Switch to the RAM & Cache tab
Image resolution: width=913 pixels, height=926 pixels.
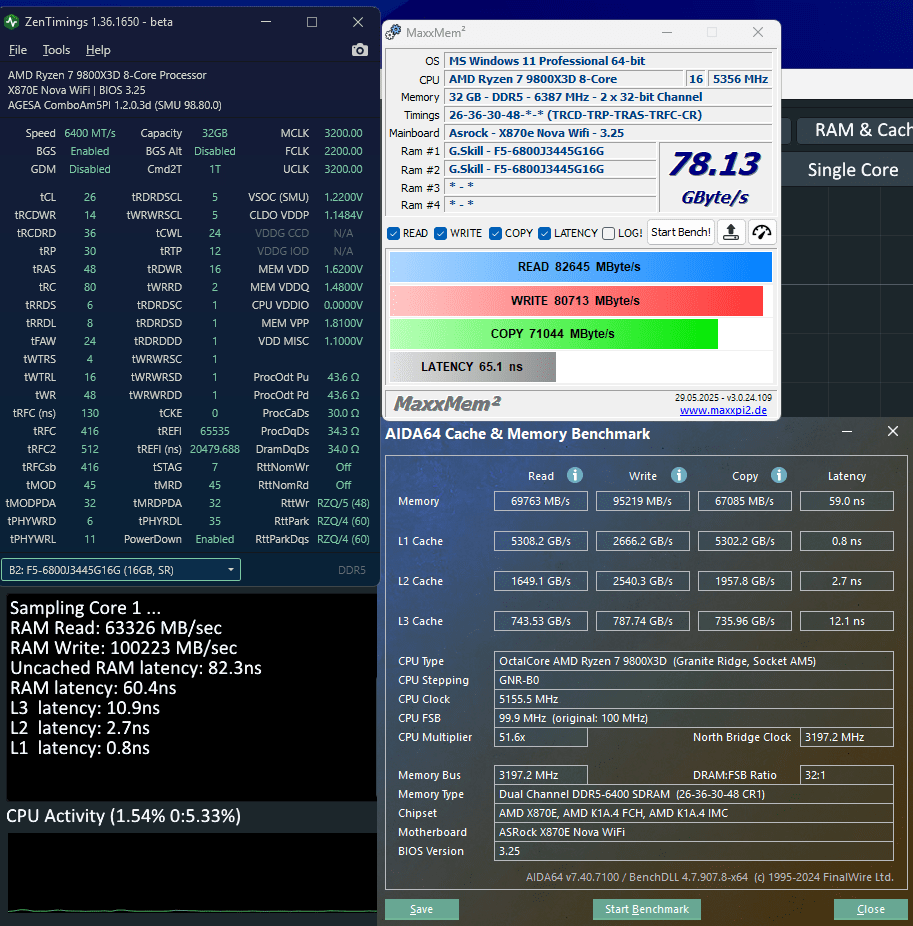pos(855,130)
